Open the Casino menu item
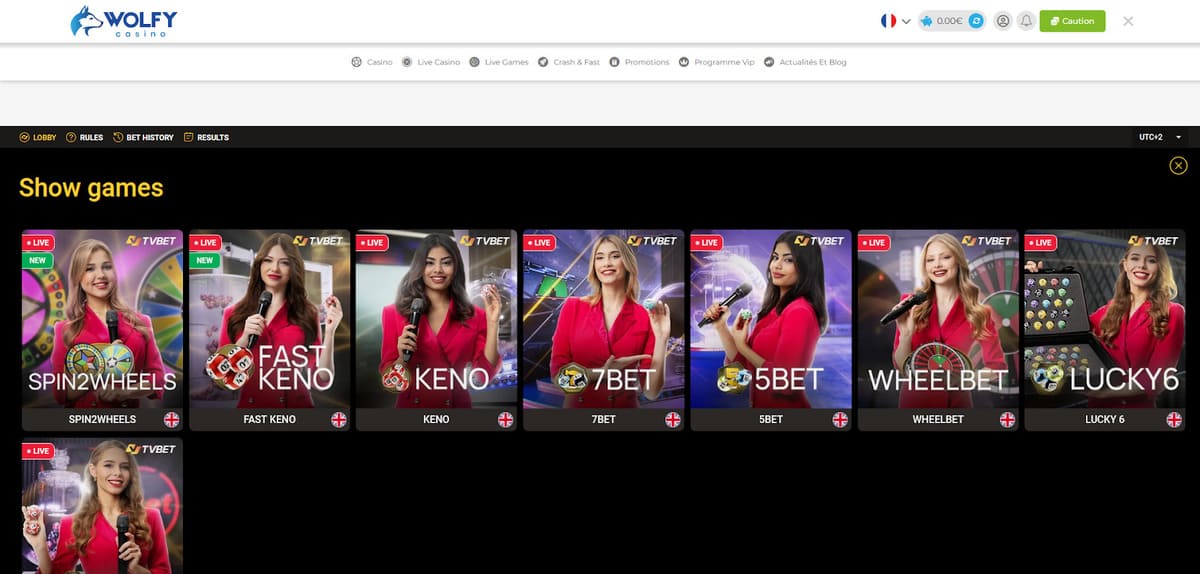The image size is (1200, 574). 372,62
